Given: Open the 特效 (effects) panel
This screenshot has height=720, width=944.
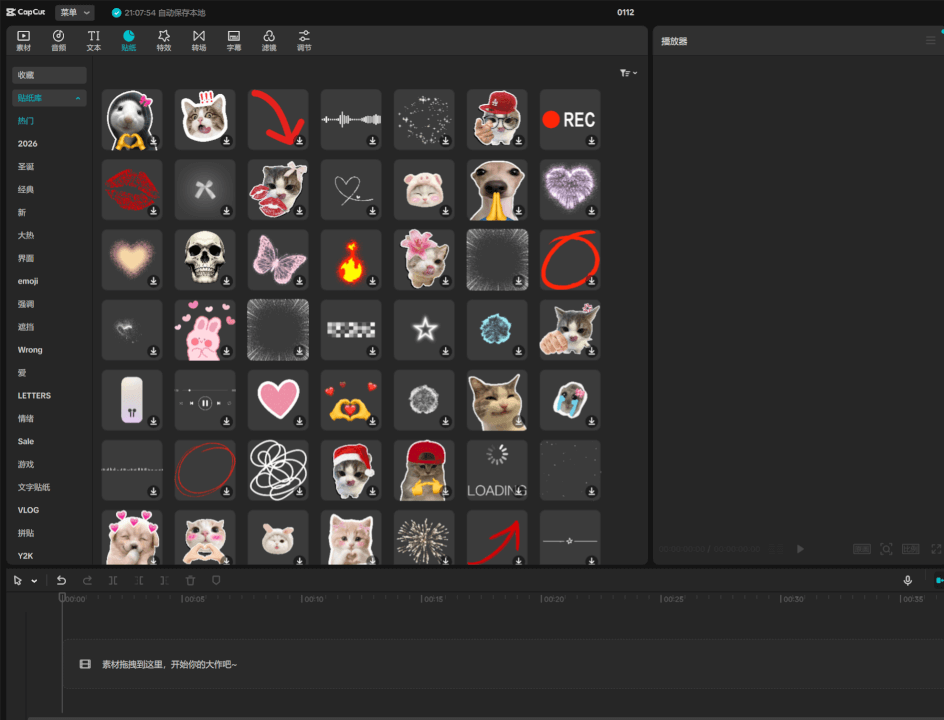Looking at the screenshot, I should (164, 40).
